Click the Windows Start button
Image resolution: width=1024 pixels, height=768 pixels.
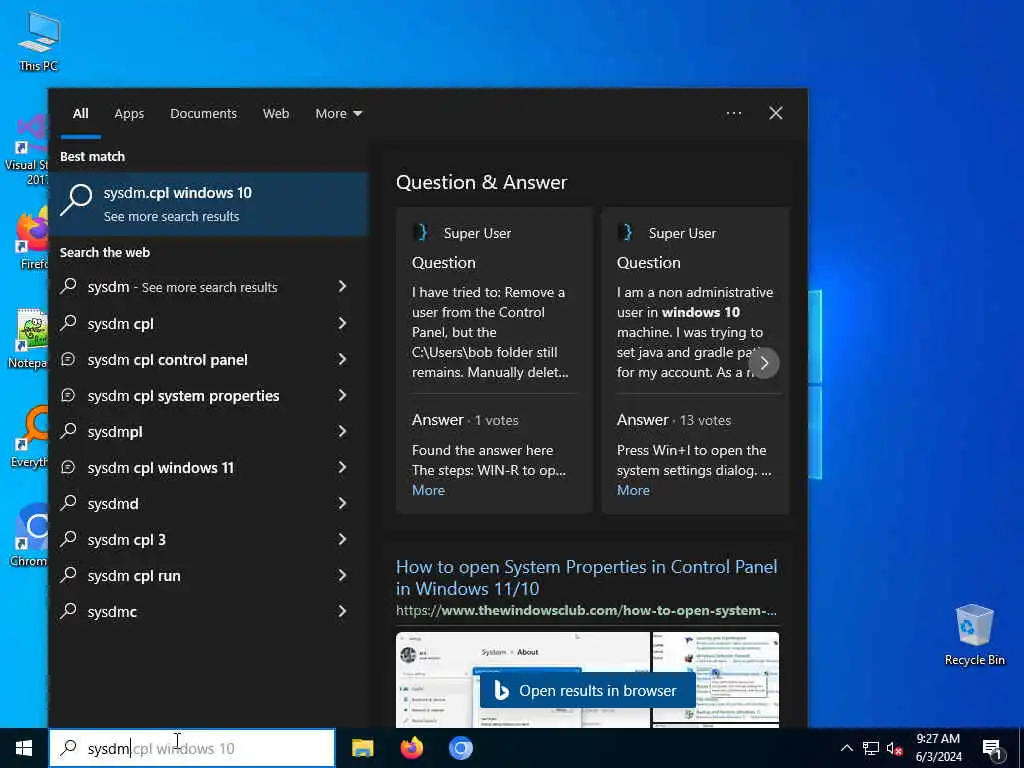pyautogui.click(x=24, y=748)
